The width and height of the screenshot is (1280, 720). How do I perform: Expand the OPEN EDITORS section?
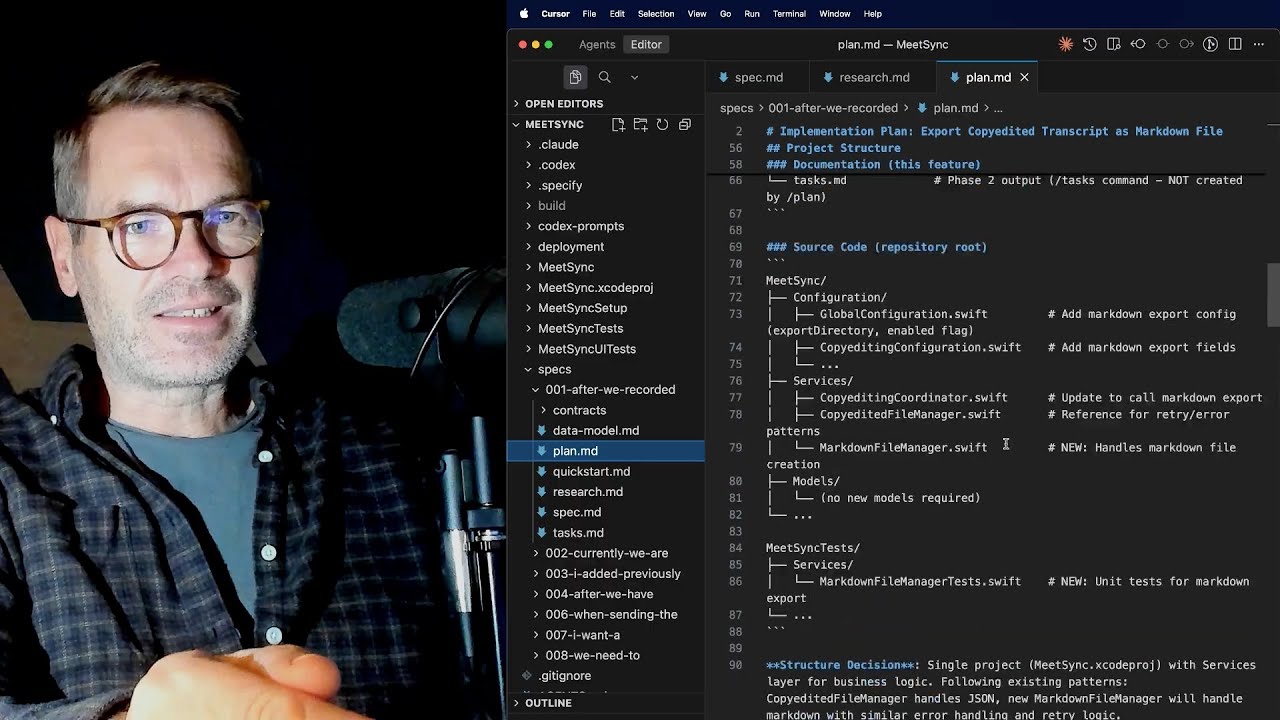(605, 104)
